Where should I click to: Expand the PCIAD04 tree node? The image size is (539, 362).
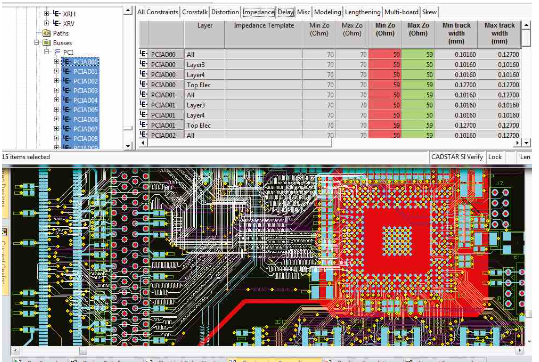(x=56, y=100)
